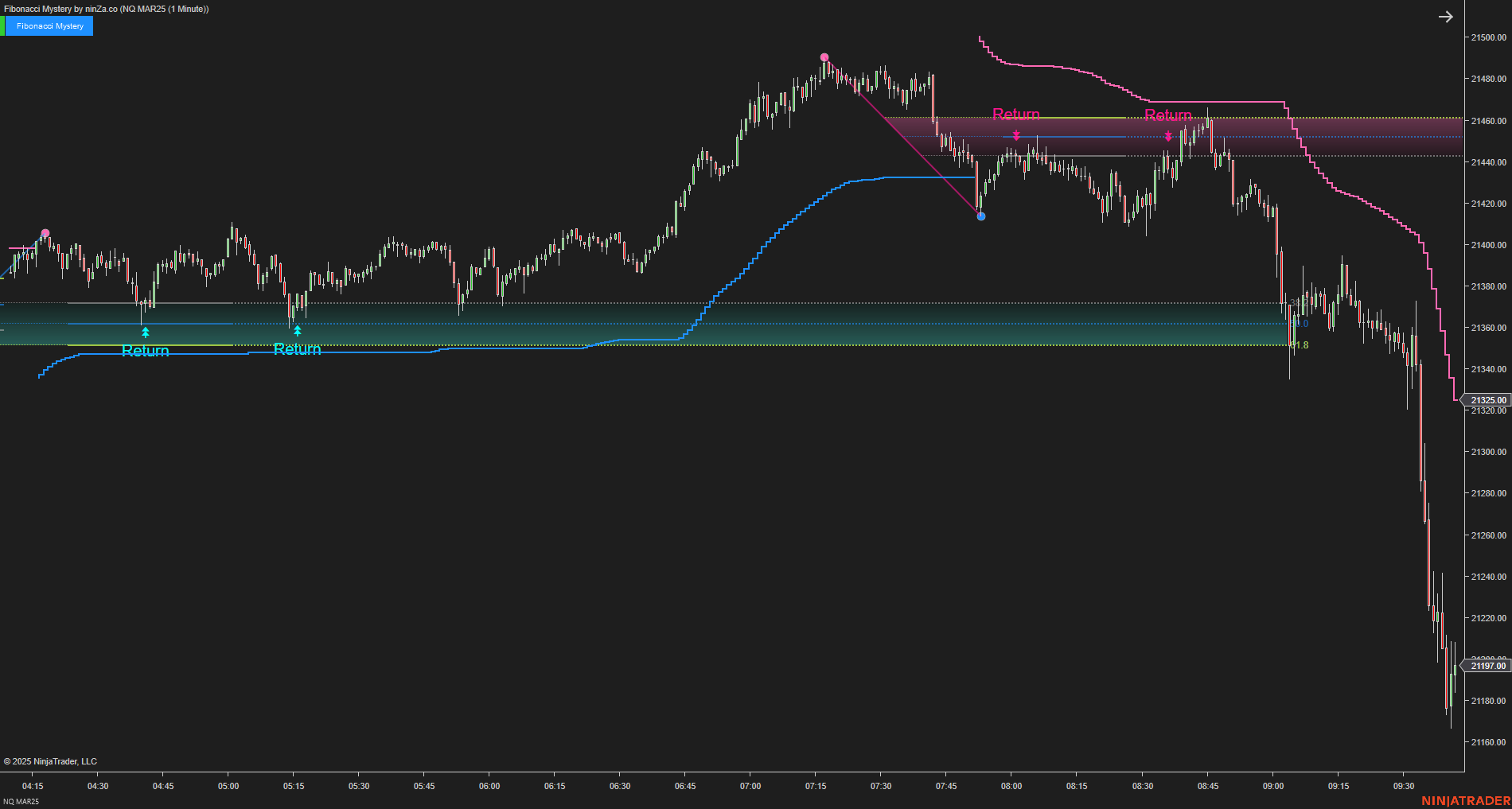This screenshot has height=809, width=1512.
Task: Click the teal up-arrow signal below the 04:45 Return
Action: click(145, 333)
